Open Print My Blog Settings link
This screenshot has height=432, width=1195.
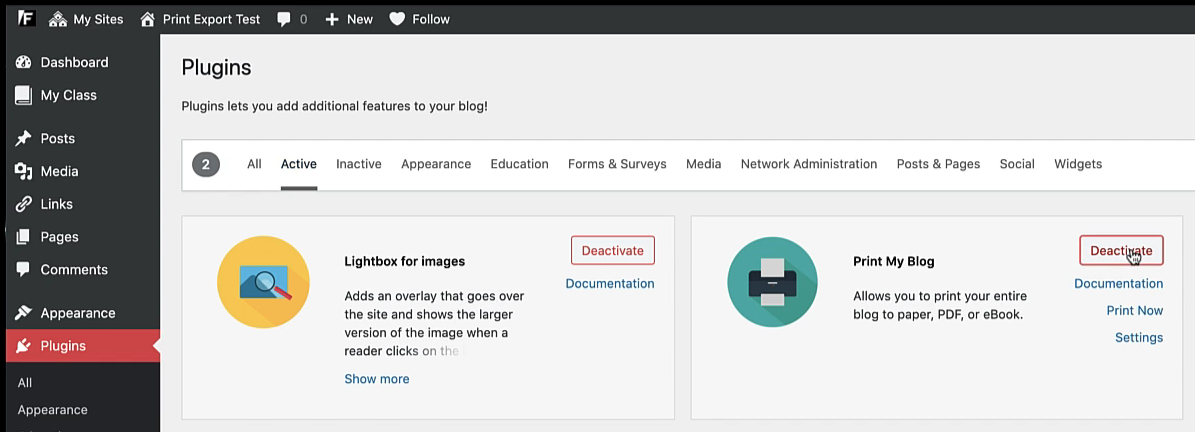tap(1139, 337)
